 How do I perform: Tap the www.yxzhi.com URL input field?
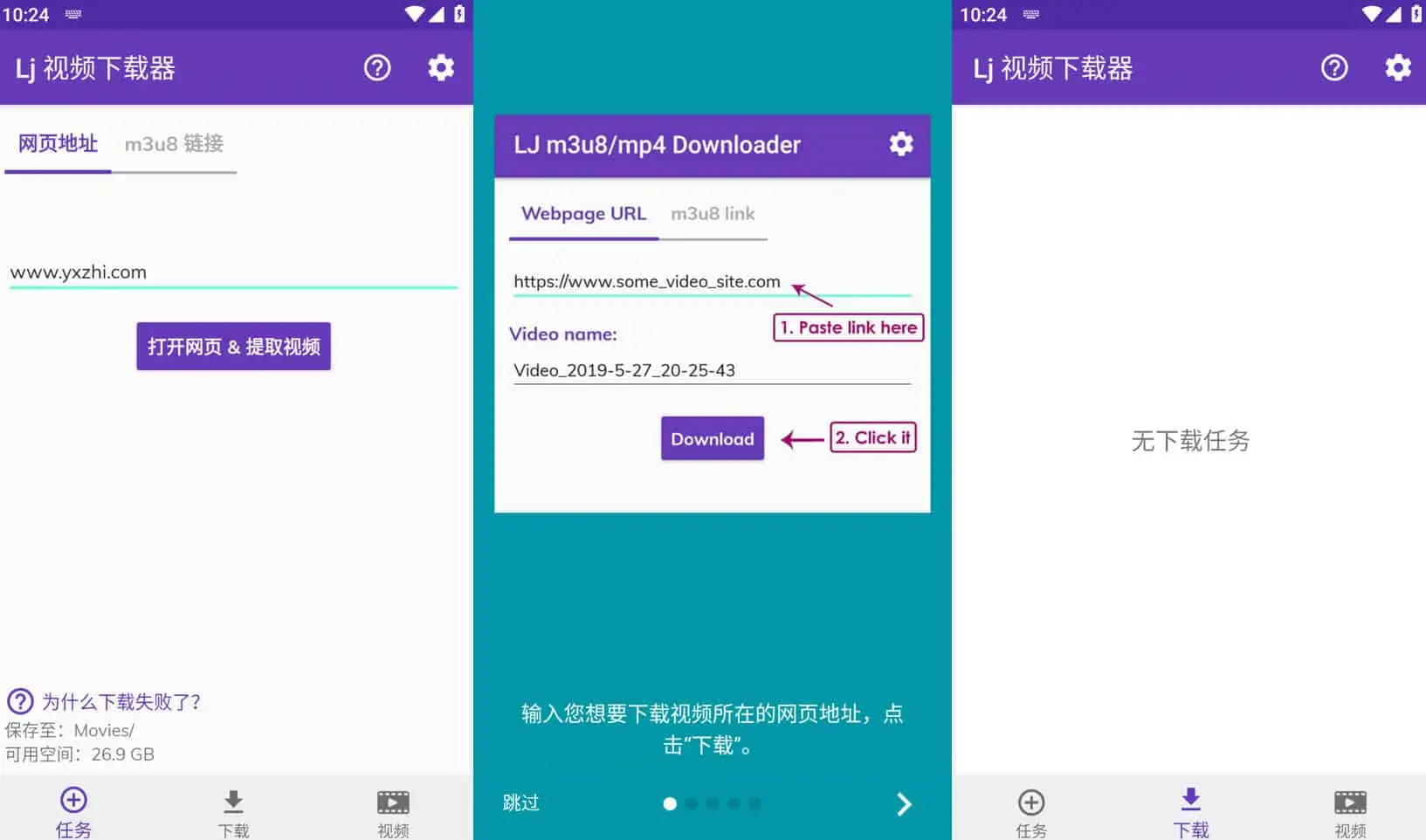click(x=231, y=272)
